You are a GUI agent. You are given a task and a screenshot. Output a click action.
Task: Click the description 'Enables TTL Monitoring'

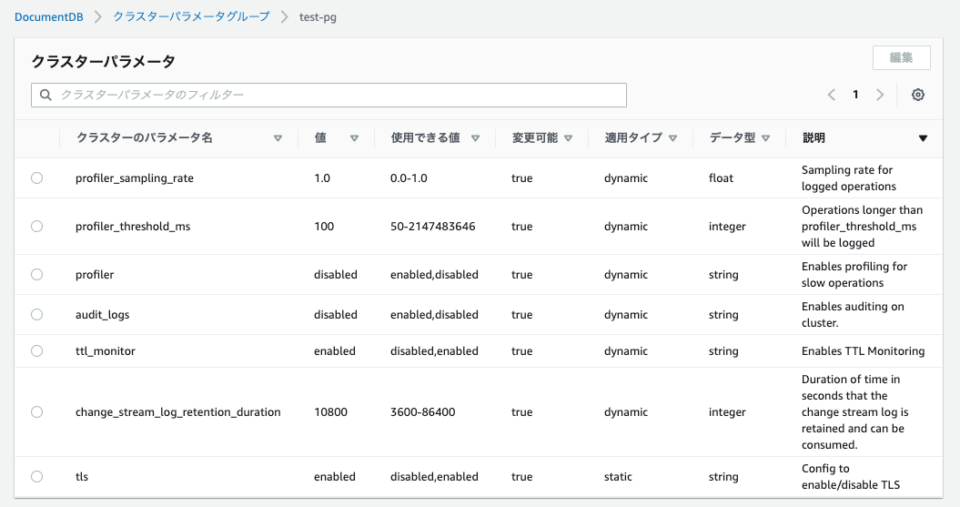point(863,351)
